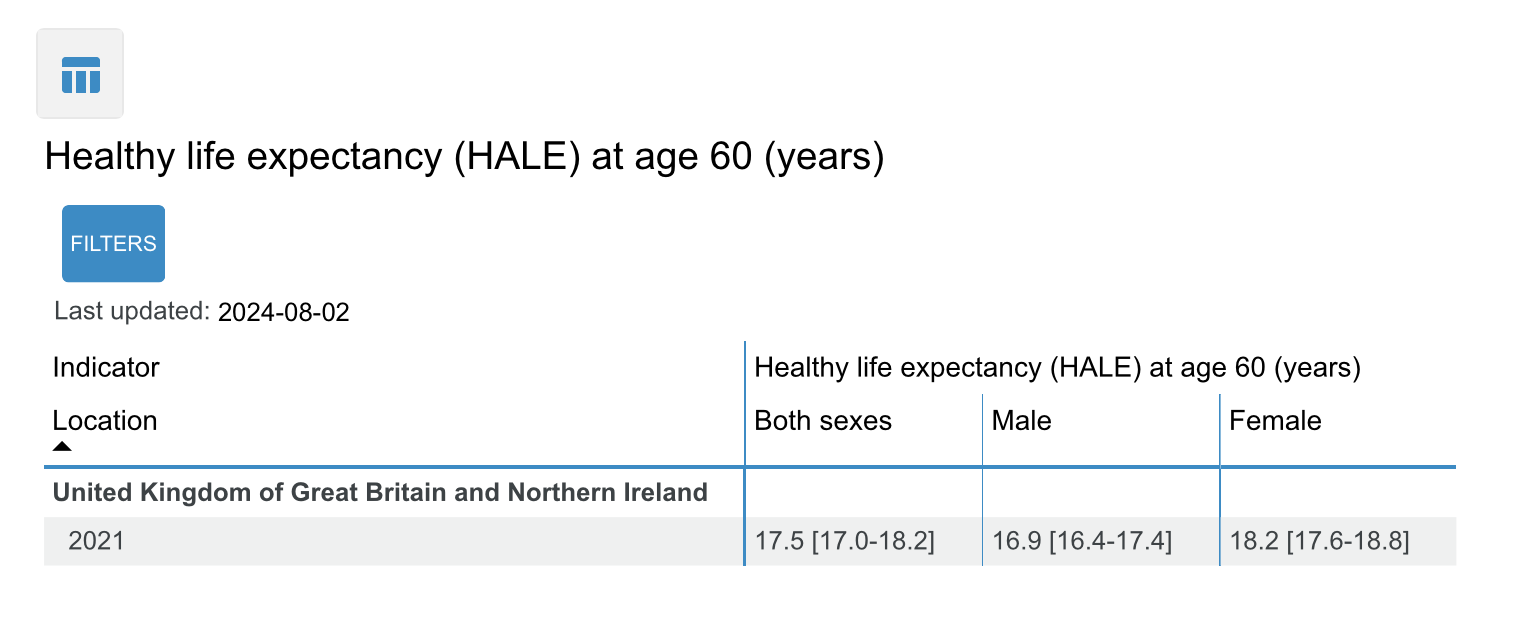Click the HALE indicator column heading
This screenshot has height=640, width=1516.
1057,368
